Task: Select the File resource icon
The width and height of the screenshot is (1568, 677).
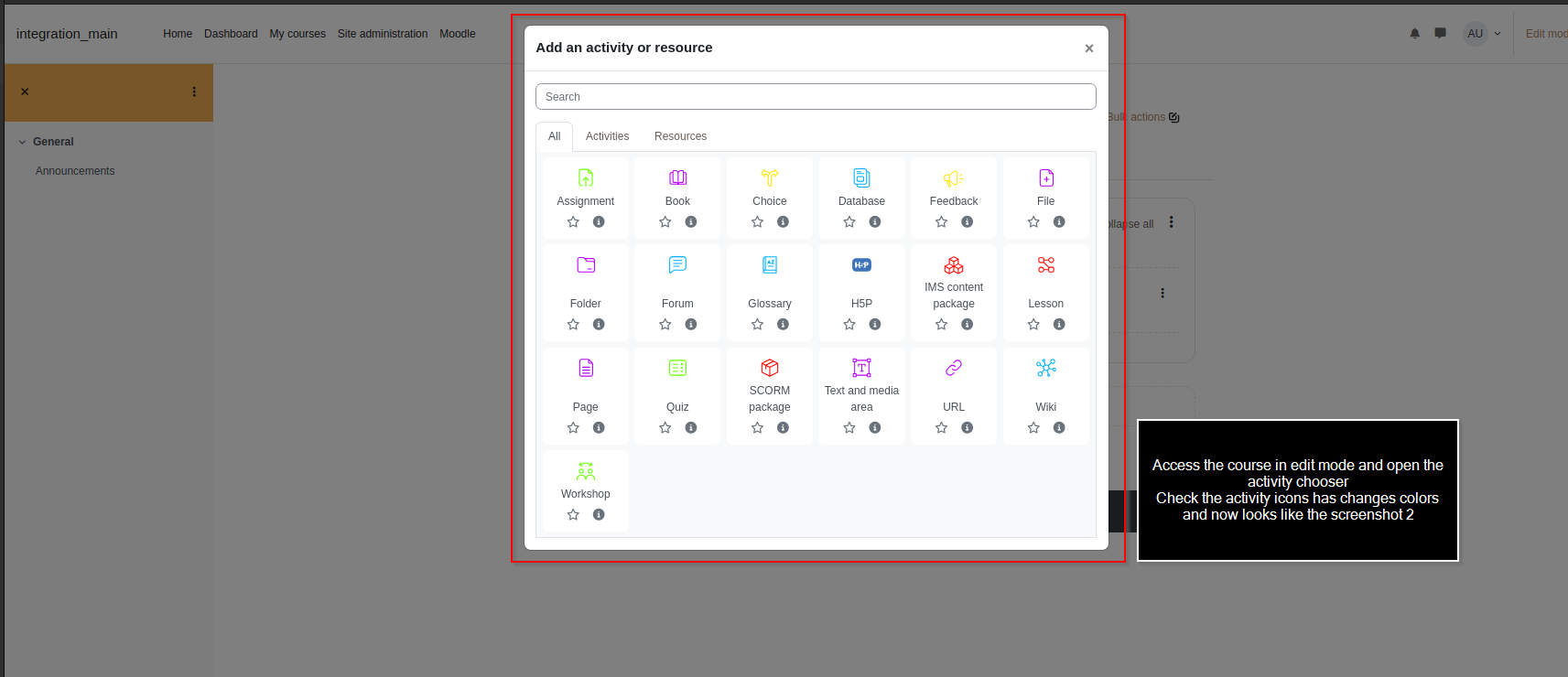Action: click(x=1046, y=177)
